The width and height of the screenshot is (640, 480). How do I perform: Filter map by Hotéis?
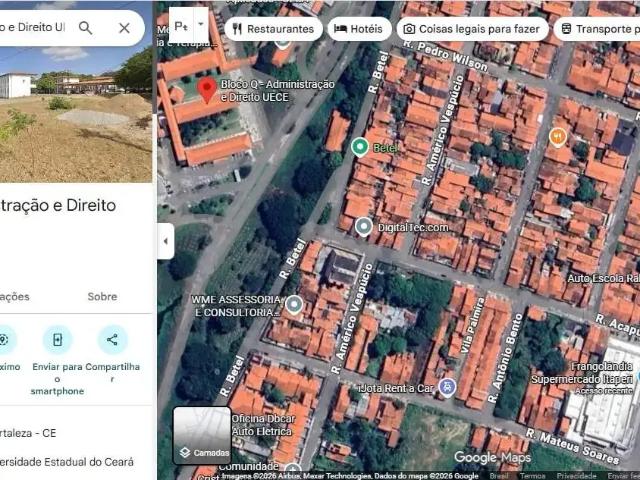pos(359,29)
